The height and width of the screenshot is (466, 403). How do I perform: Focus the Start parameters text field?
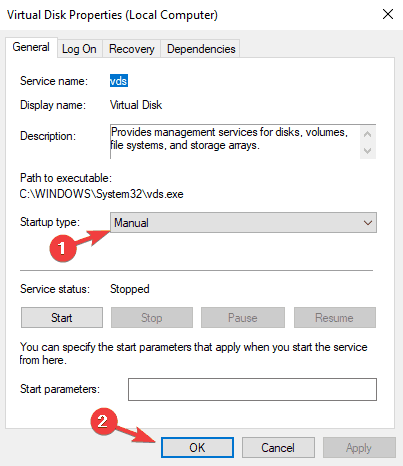tap(252, 389)
